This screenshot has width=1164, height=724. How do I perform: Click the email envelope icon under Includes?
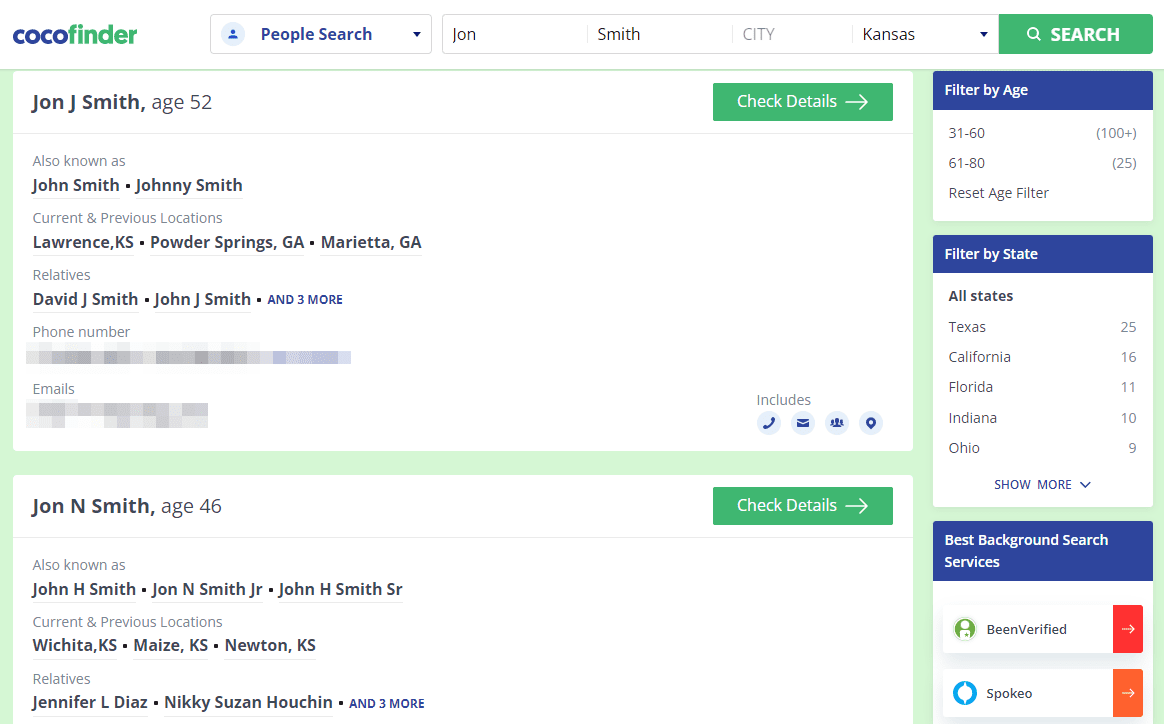[x=803, y=423]
